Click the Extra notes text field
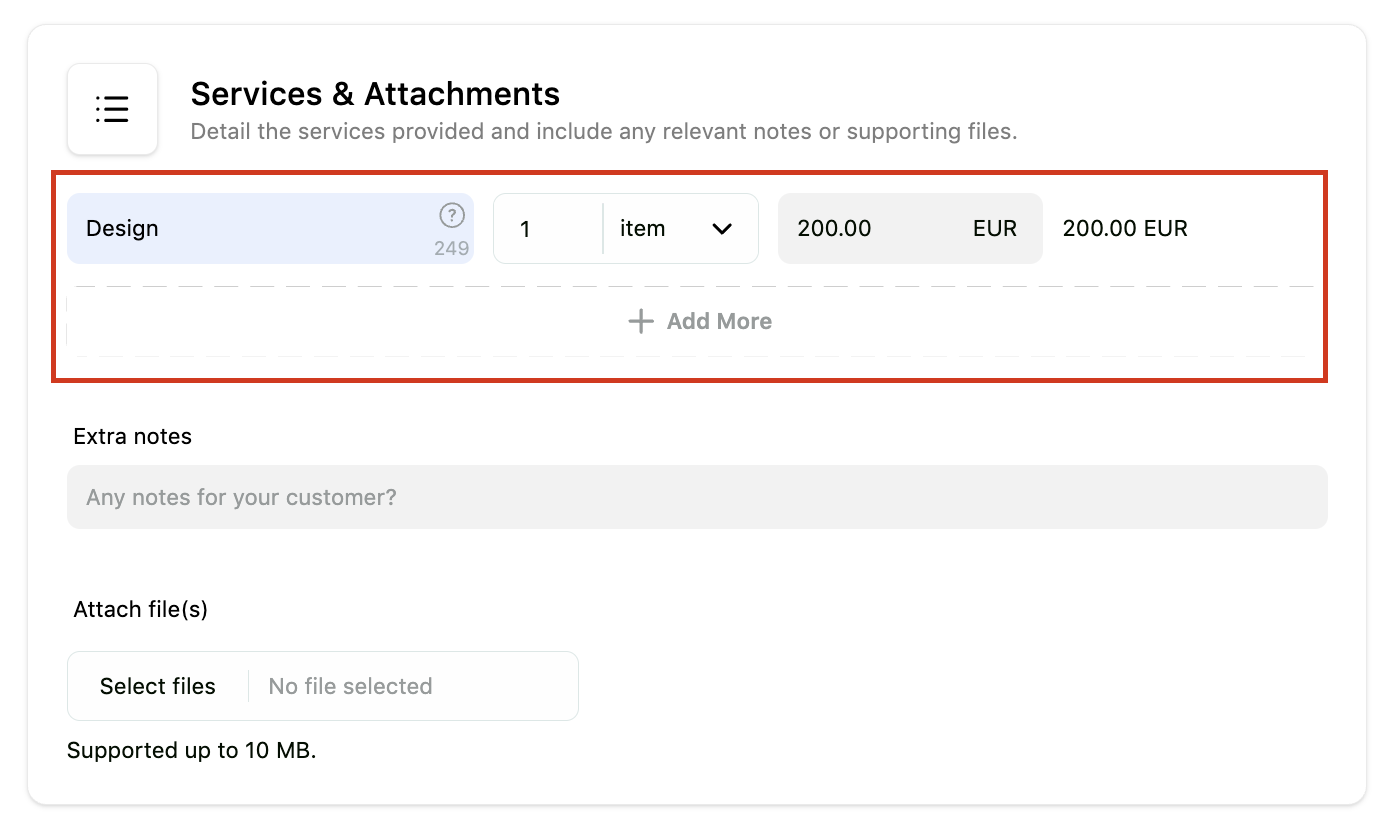Image resolution: width=1382 pixels, height=824 pixels. tap(697, 497)
